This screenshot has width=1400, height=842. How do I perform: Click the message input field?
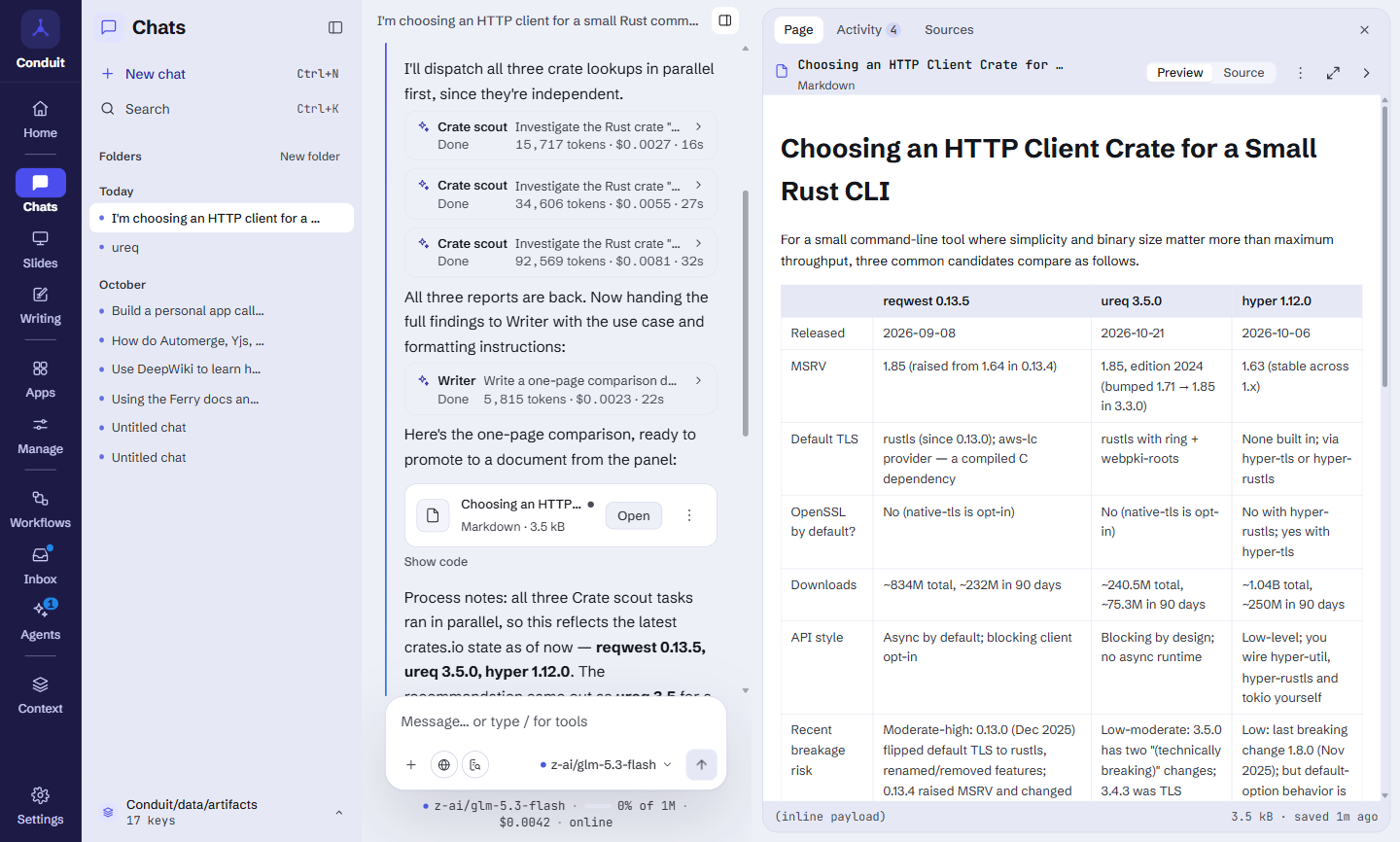(556, 721)
